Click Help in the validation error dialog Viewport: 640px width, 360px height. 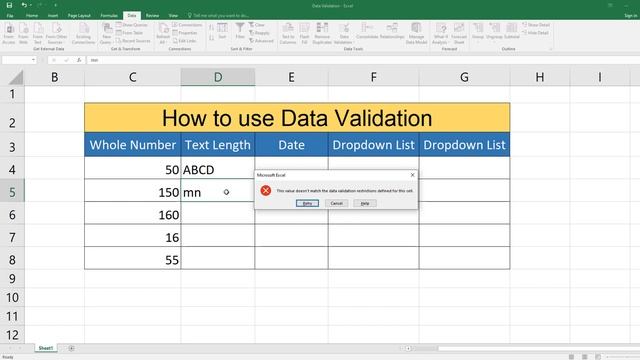coord(365,203)
